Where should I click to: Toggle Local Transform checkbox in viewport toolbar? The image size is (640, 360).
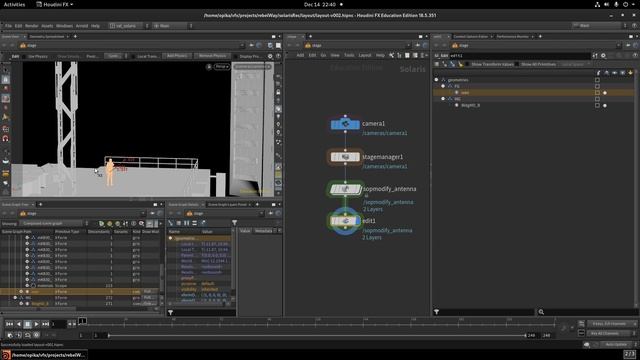coord(133,56)
